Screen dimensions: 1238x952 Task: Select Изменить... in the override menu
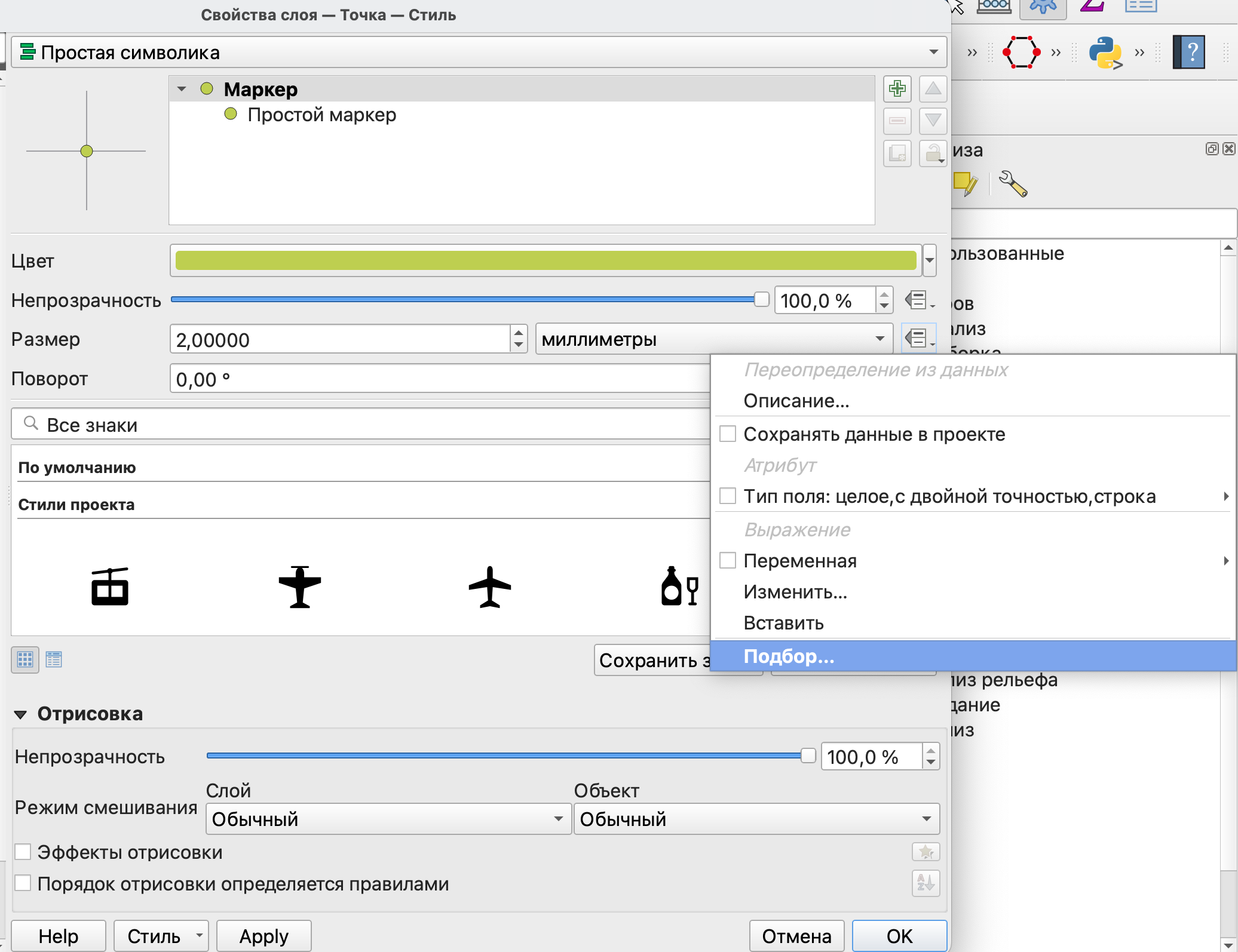click(x=795, y=592)
